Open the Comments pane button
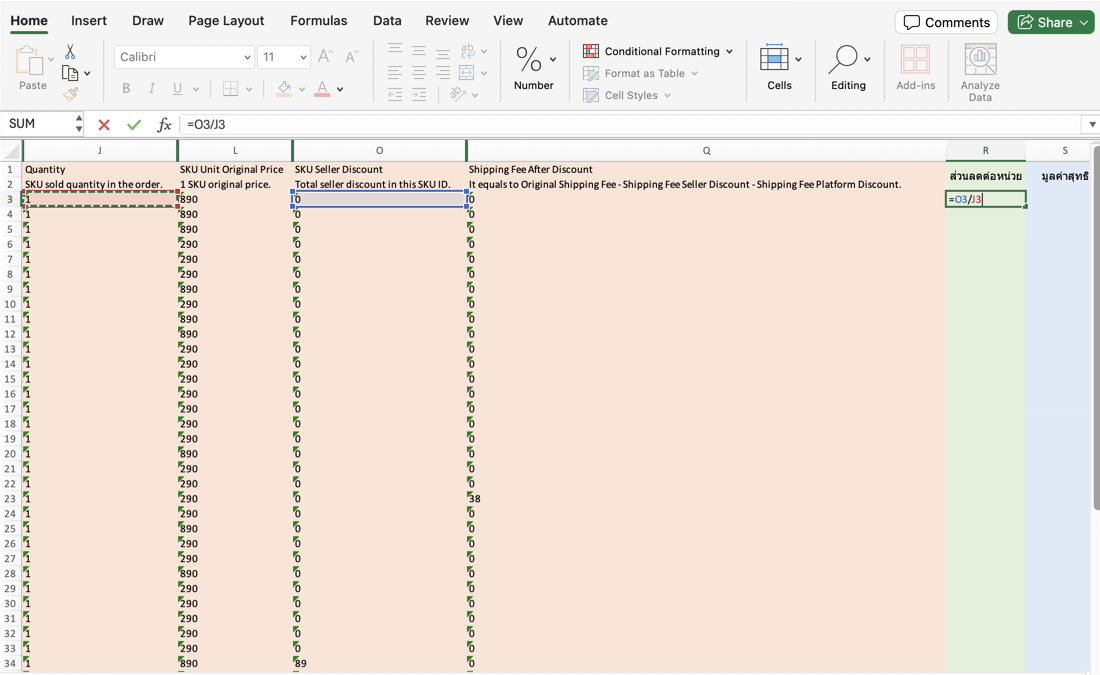The image size is (1100, 675). click(x=946, y=22)
